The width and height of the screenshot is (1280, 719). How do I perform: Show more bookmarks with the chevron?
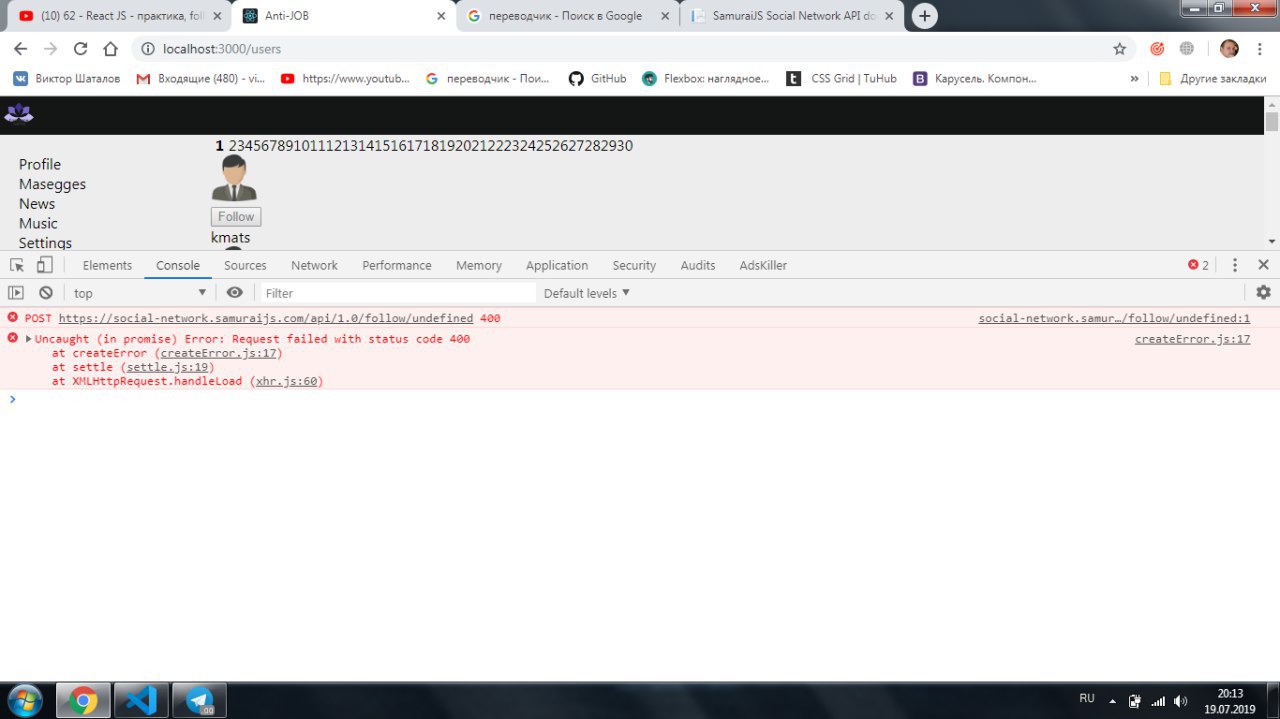click(x=1134, y=78)
